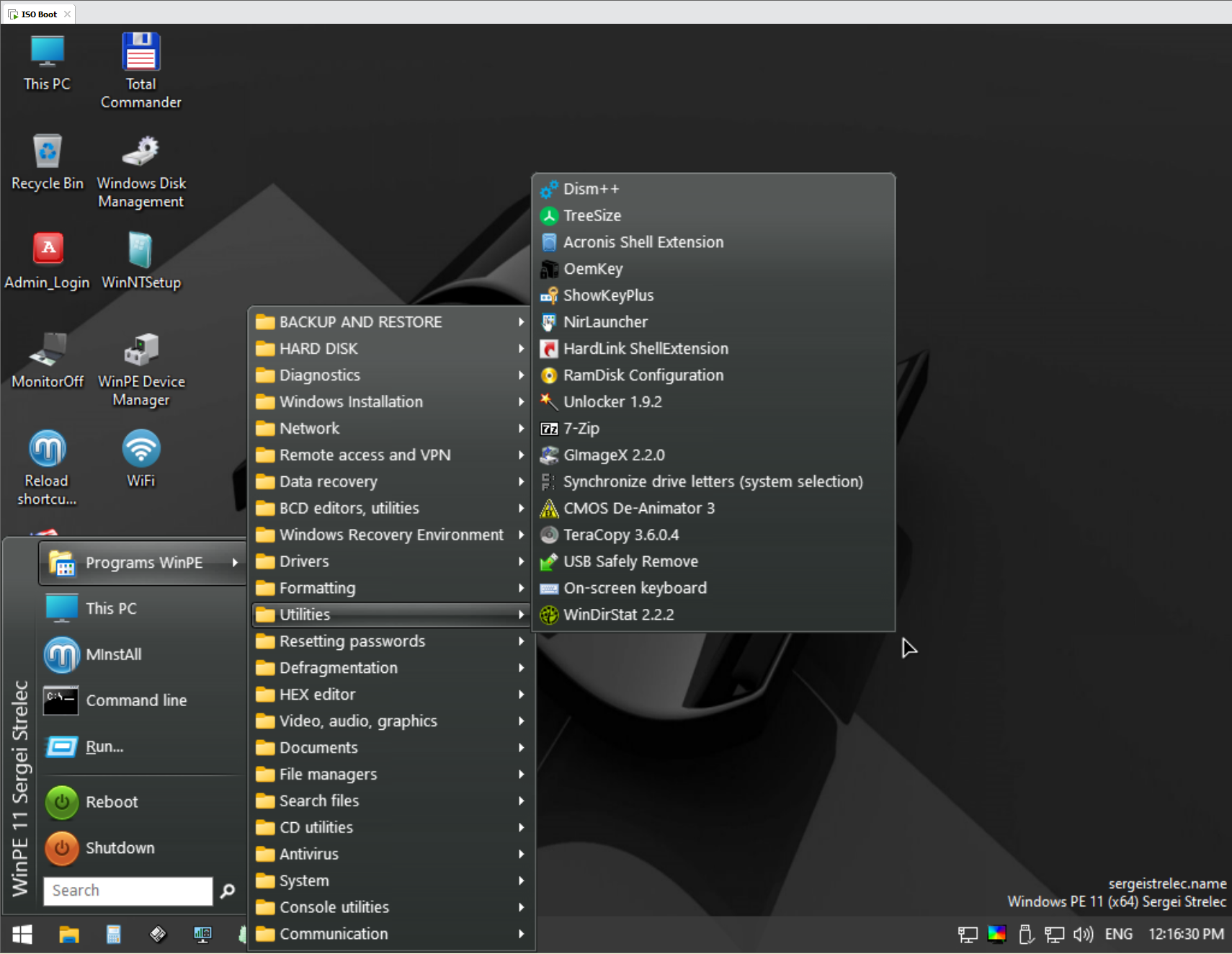Launch MInstAll from start menu
Viewport: 1232px width, 954px height.
[143, 655]
